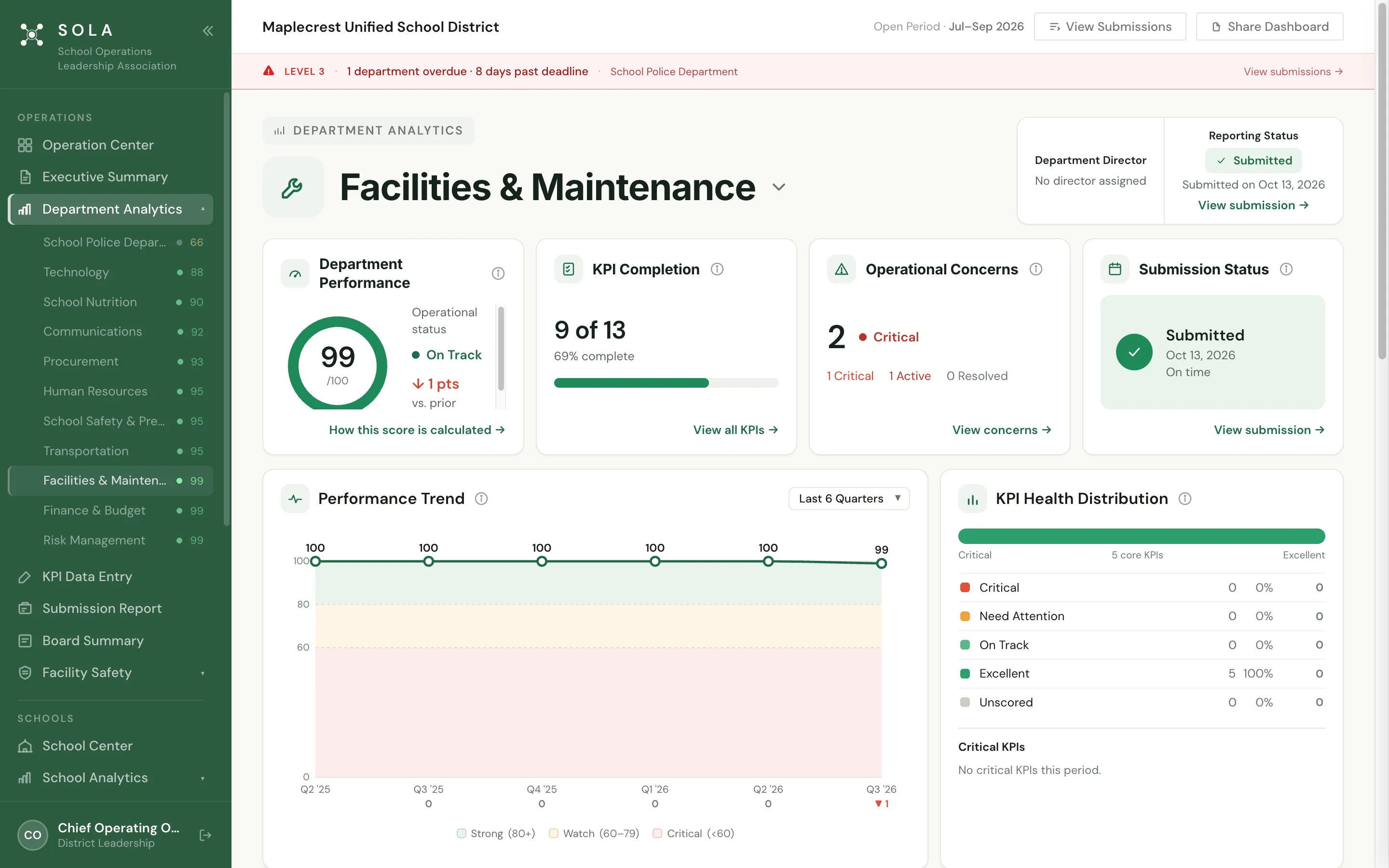
Task: Click the Executive Summary document icon
Action: click(25, 177)
